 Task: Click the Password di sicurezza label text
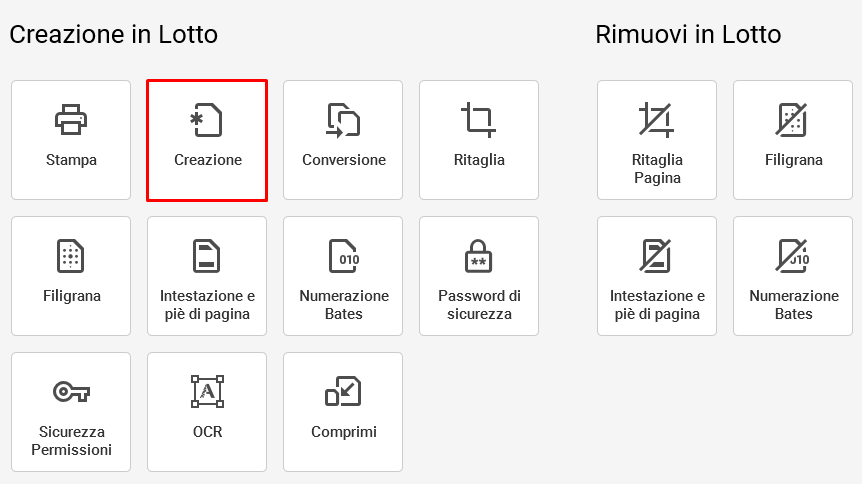pyautogui.click(x=479, y=305)
